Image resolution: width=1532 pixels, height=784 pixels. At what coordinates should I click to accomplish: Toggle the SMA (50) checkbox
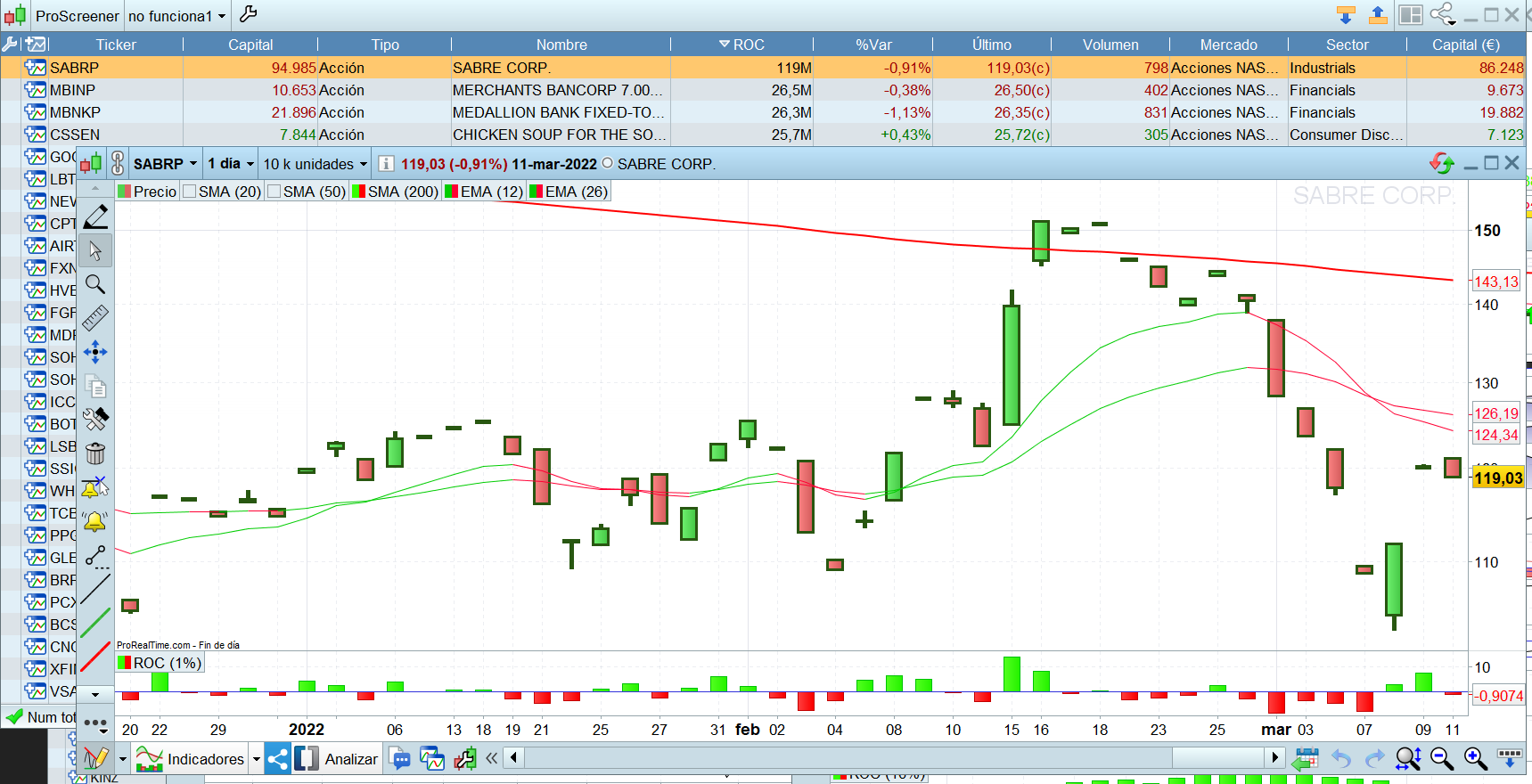274,192
